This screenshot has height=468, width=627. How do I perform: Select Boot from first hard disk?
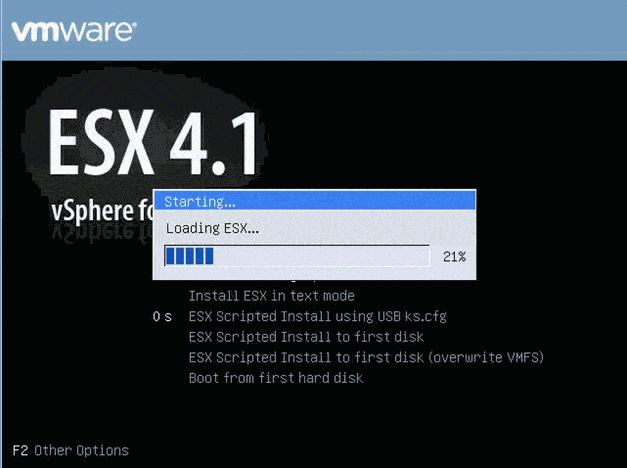pyautogui.click(x=275, y=378)
